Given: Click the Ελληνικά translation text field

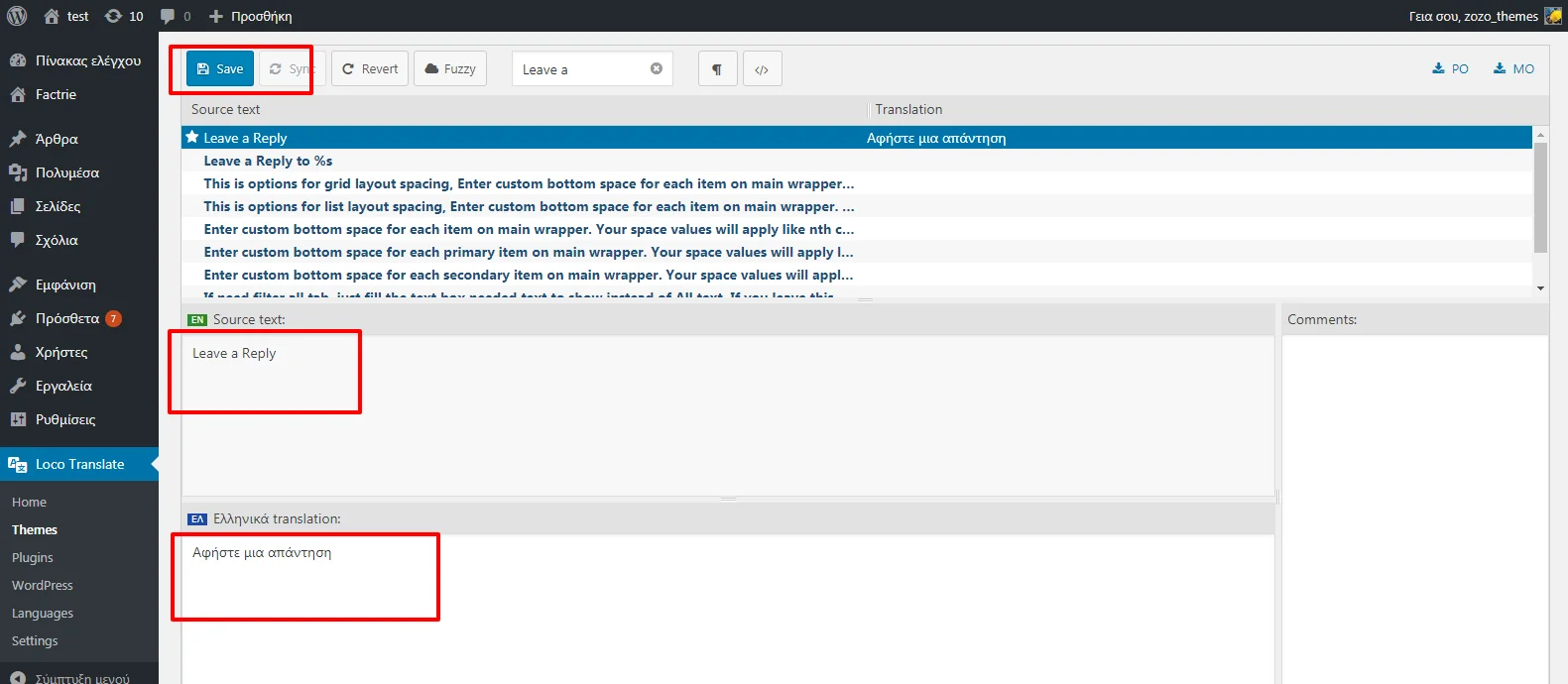Looking at the screenshot, I should pyautogui.click(x=727, y=605).
